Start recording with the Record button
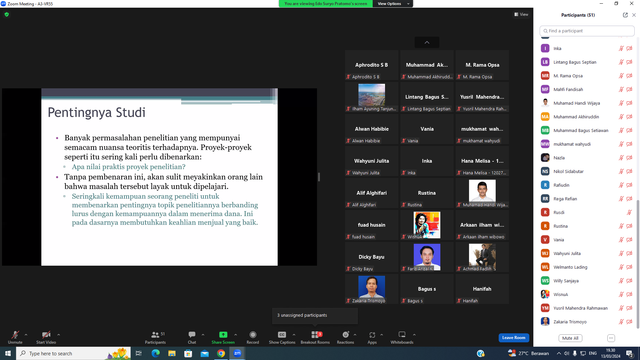Screen dimensions: 640x360 tap(253, 337)
